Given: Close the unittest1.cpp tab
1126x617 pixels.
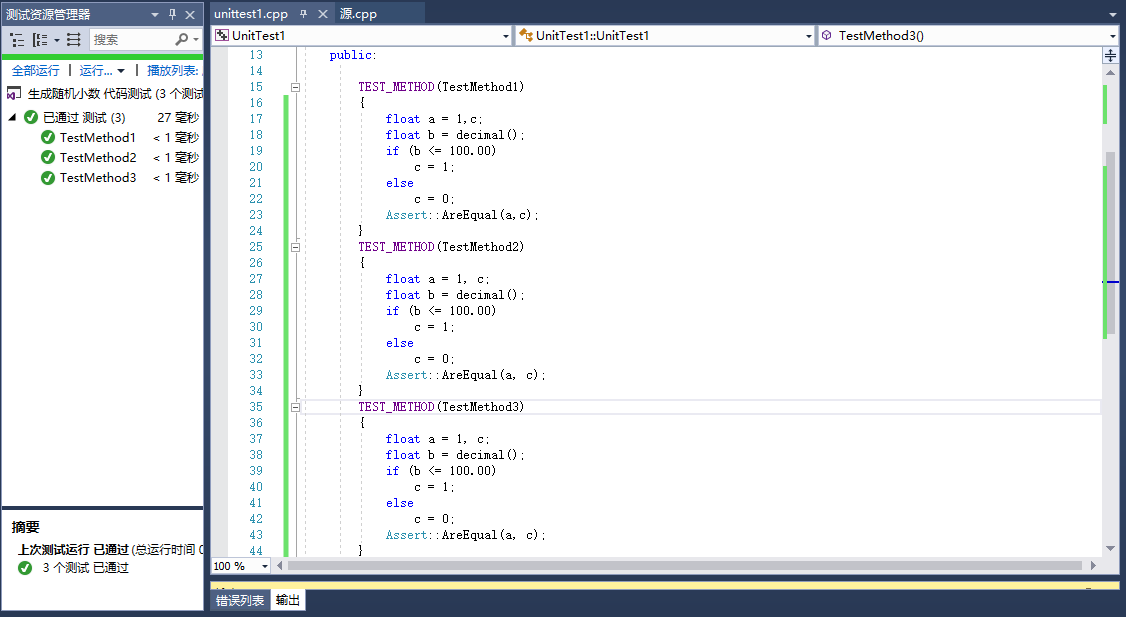Looking at the screenshot, I should pos(323,14).
